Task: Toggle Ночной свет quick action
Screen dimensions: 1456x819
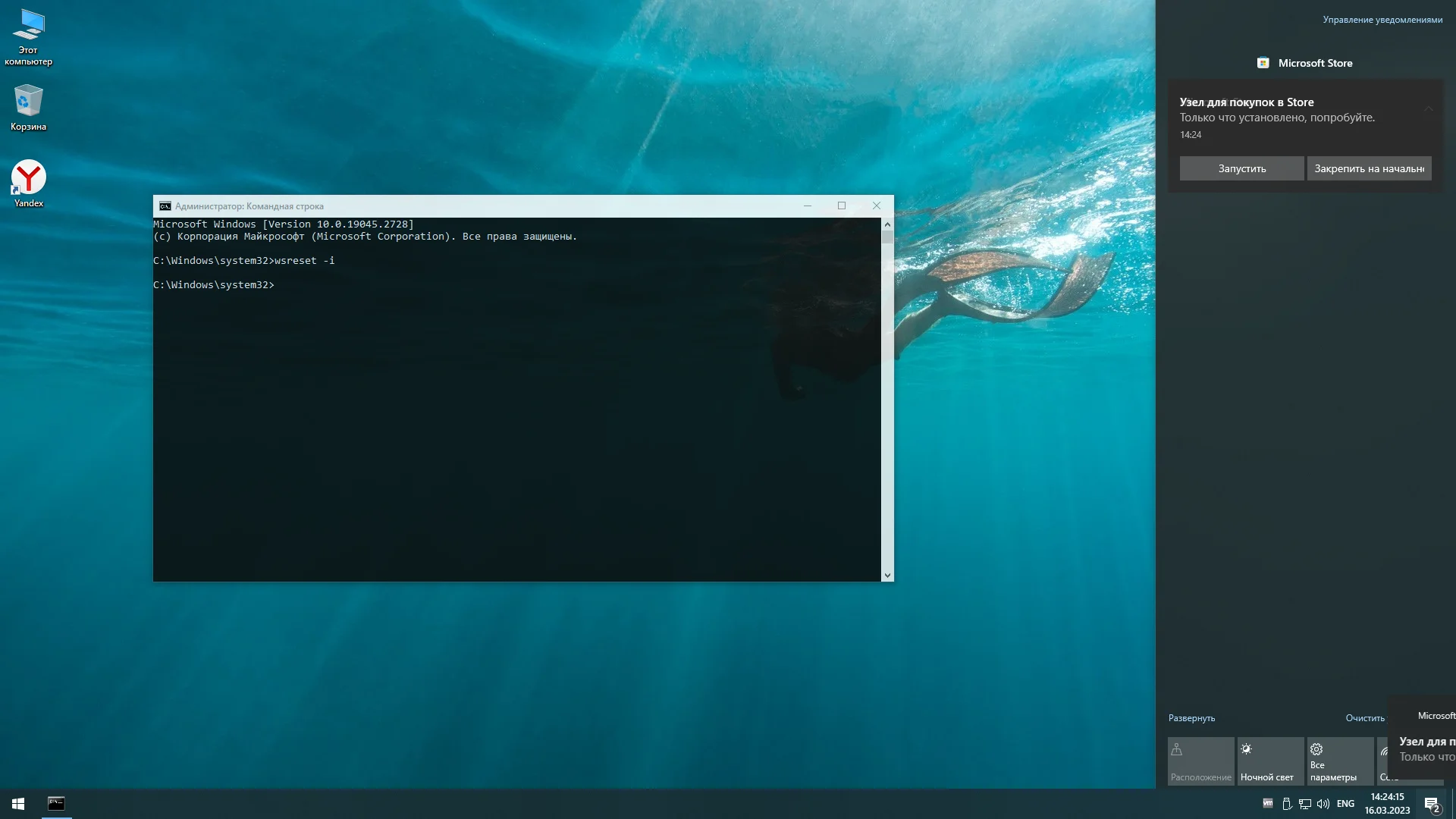Action: pyautogui.click(x=1270, y=761)
